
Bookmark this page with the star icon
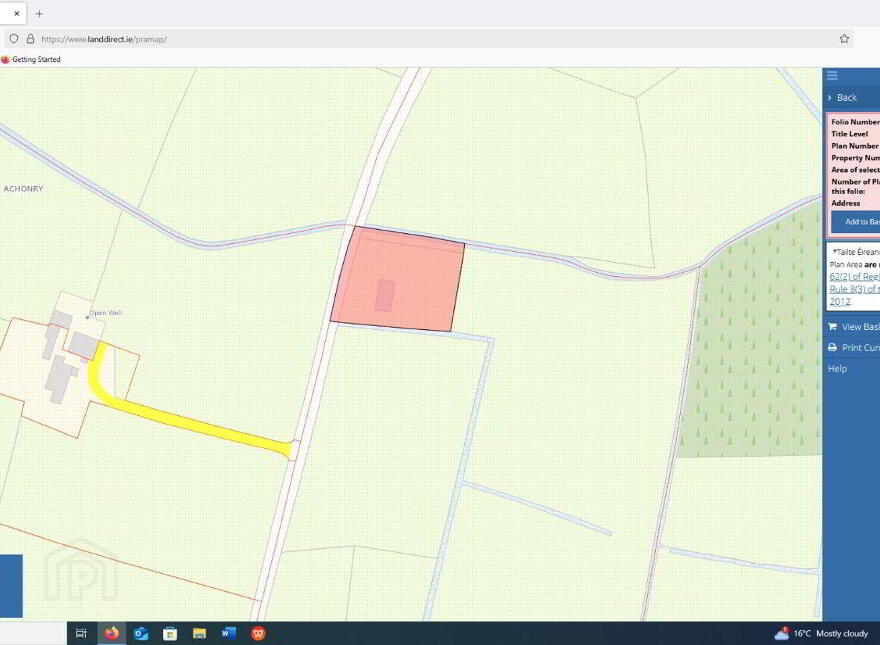click(x=844, y=39)
